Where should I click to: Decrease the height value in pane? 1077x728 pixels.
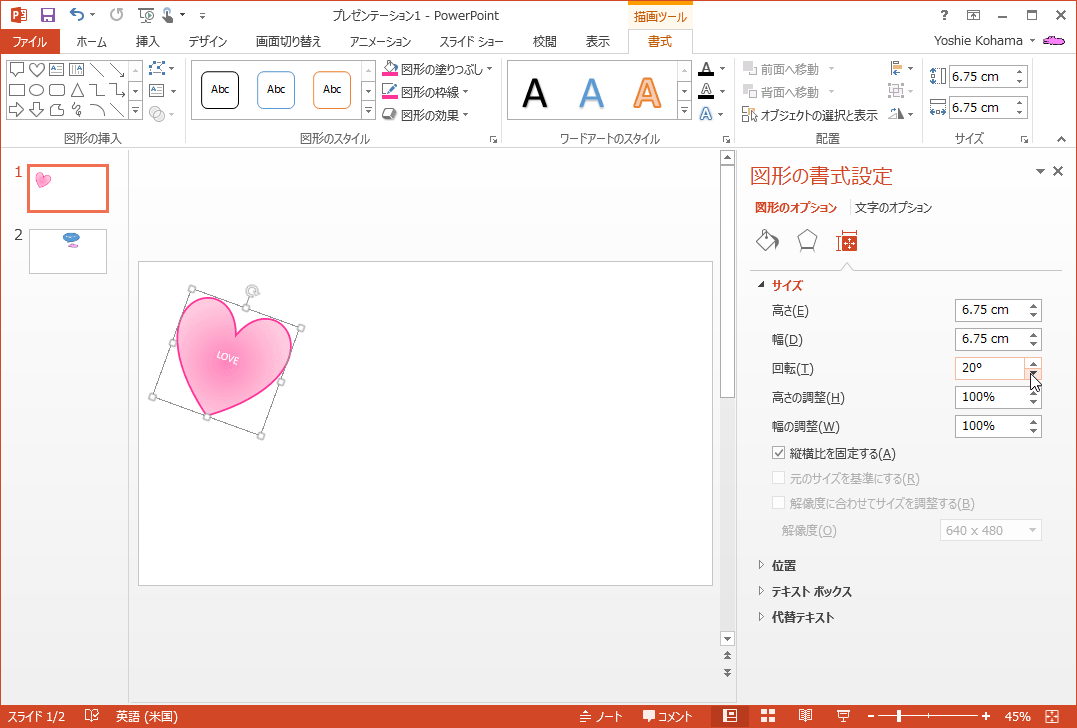tap(1033, 315)
